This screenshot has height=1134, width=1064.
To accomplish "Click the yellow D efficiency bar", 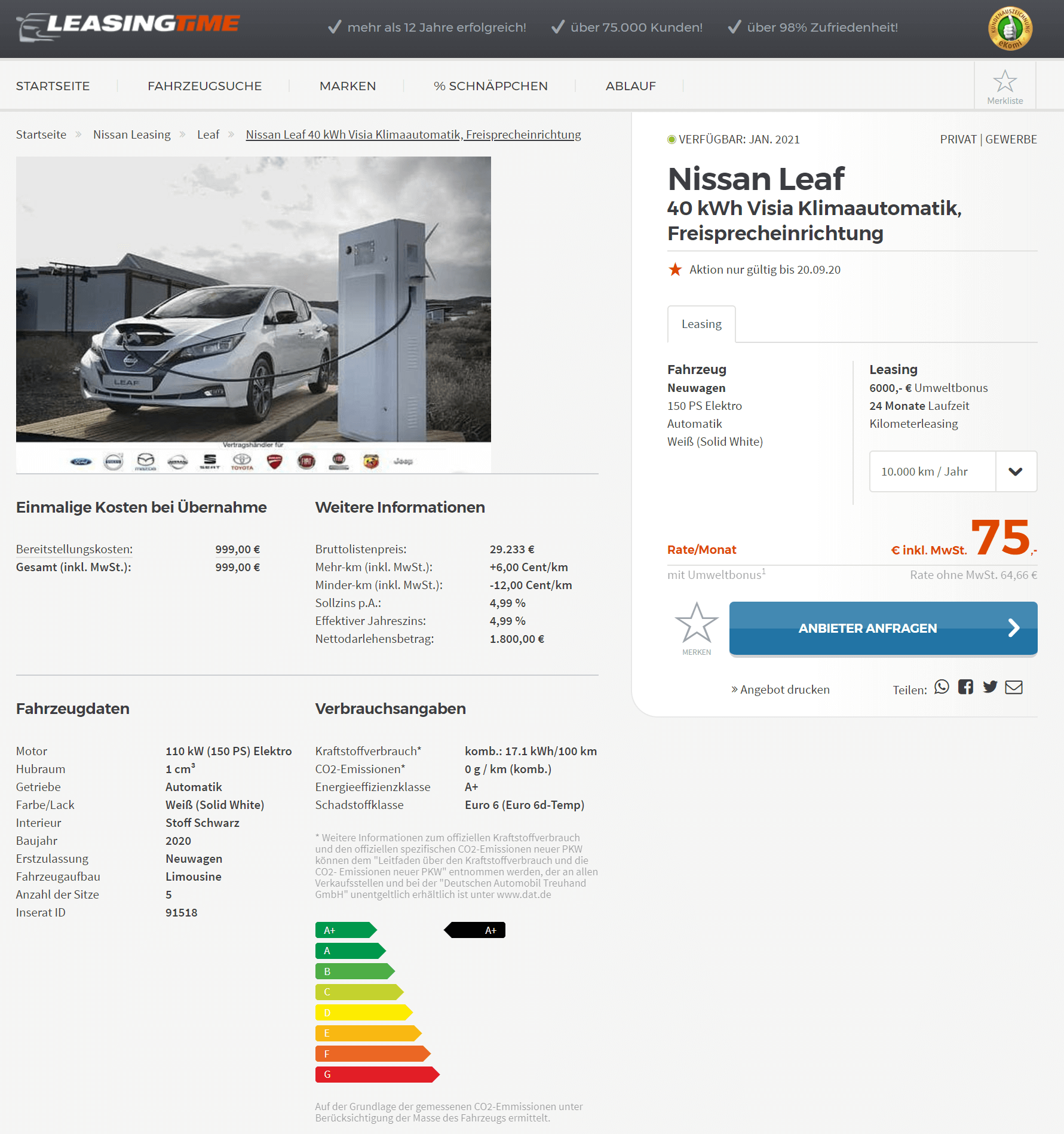I will tap(364, 1013).
